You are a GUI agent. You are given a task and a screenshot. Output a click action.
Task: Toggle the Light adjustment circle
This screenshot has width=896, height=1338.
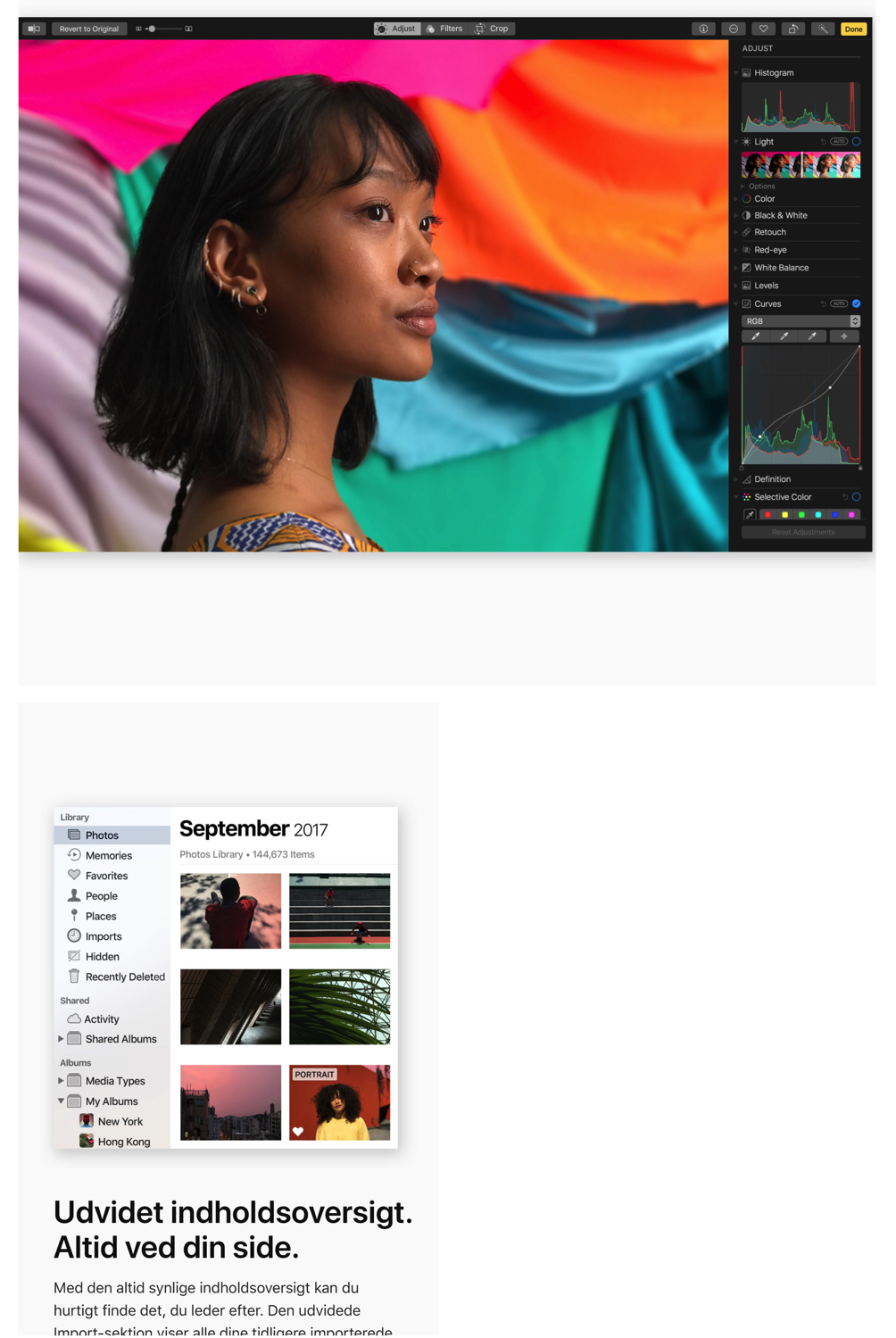tap(856, 142)
